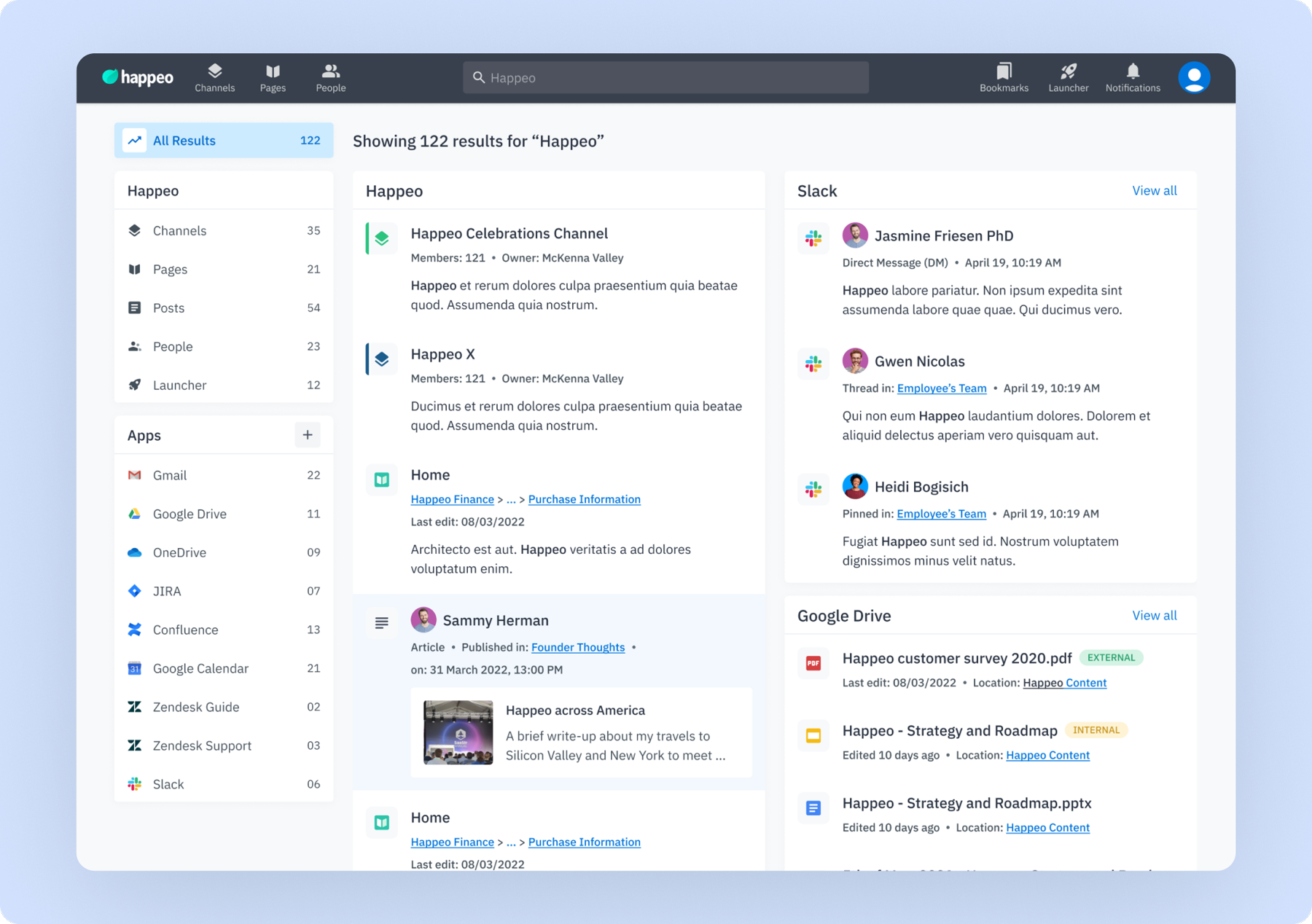
Task: Select the Slack app filter in sidebar
Action: point(224,784)
